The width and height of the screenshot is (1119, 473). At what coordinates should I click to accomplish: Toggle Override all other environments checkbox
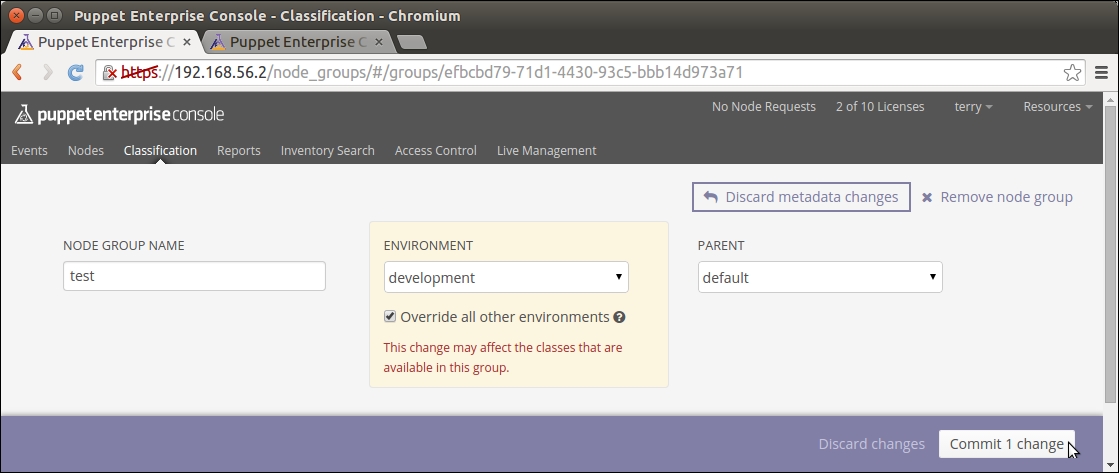(x=391, y=317)
